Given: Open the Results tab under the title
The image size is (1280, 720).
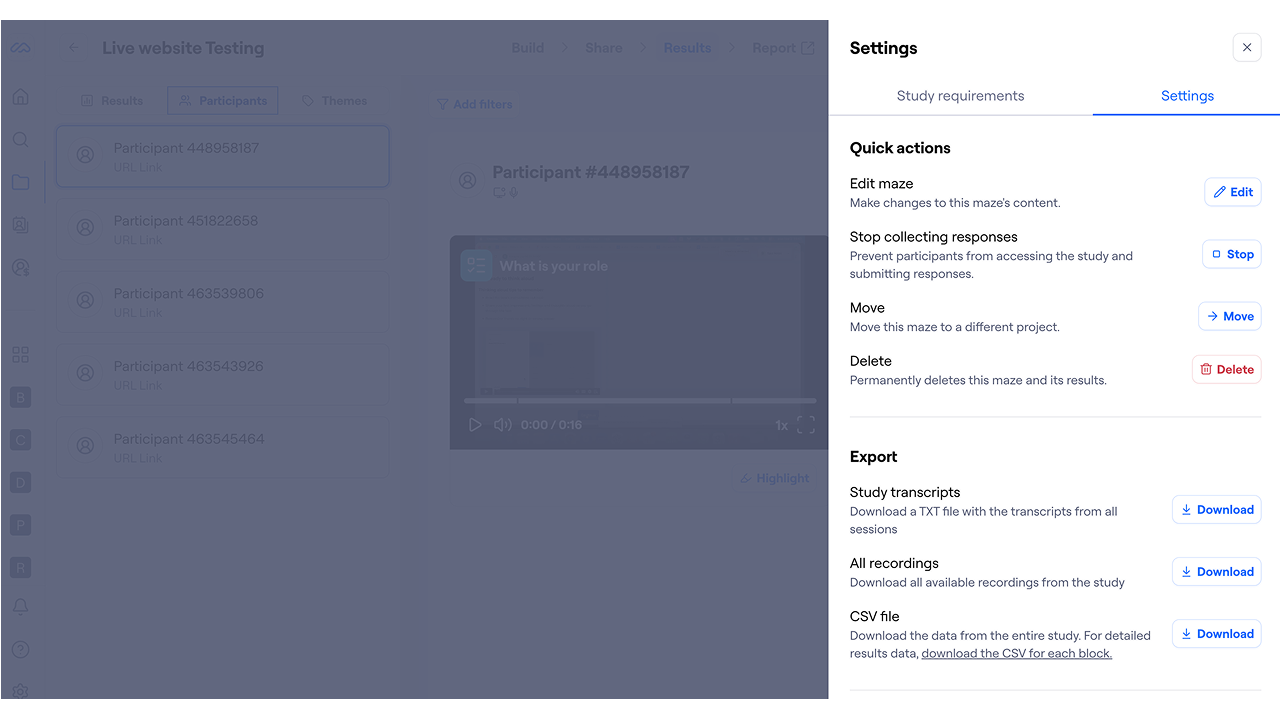Looking at the screenshot, I should coord(112,101).
